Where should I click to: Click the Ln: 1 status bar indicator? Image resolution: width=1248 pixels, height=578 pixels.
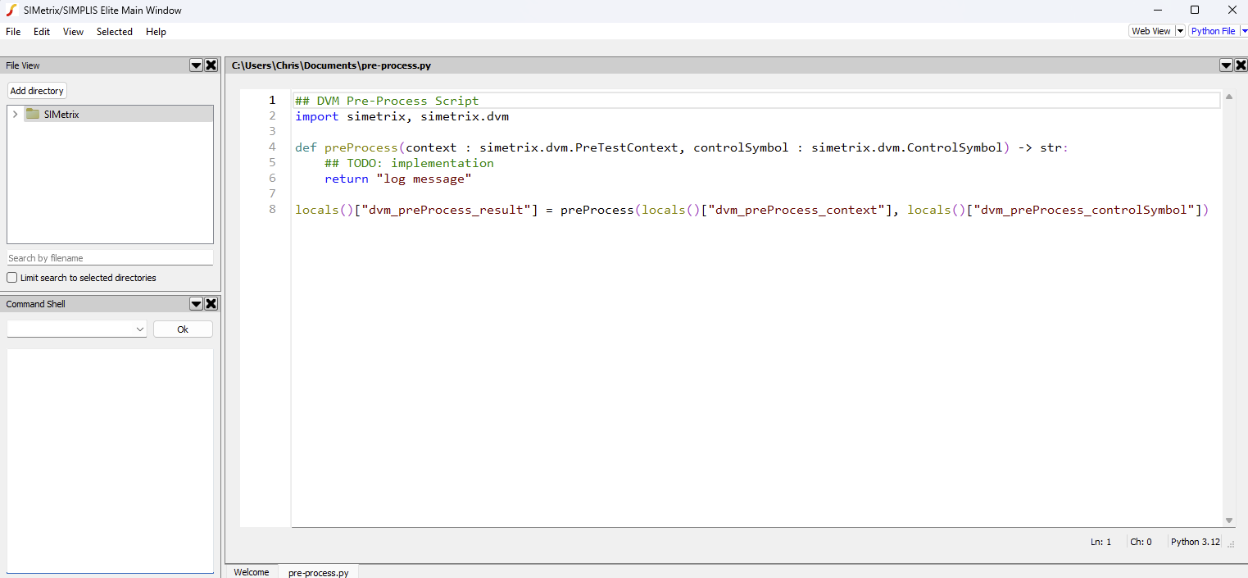(x=1100, y=541)
